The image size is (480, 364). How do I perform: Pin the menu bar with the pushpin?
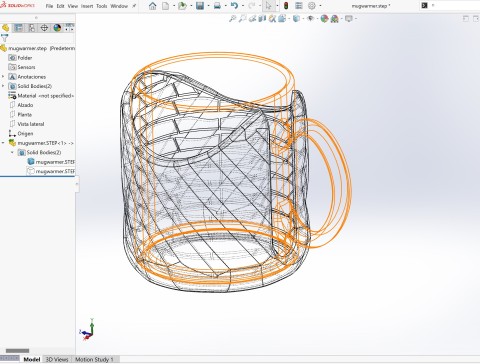point(134,6)
